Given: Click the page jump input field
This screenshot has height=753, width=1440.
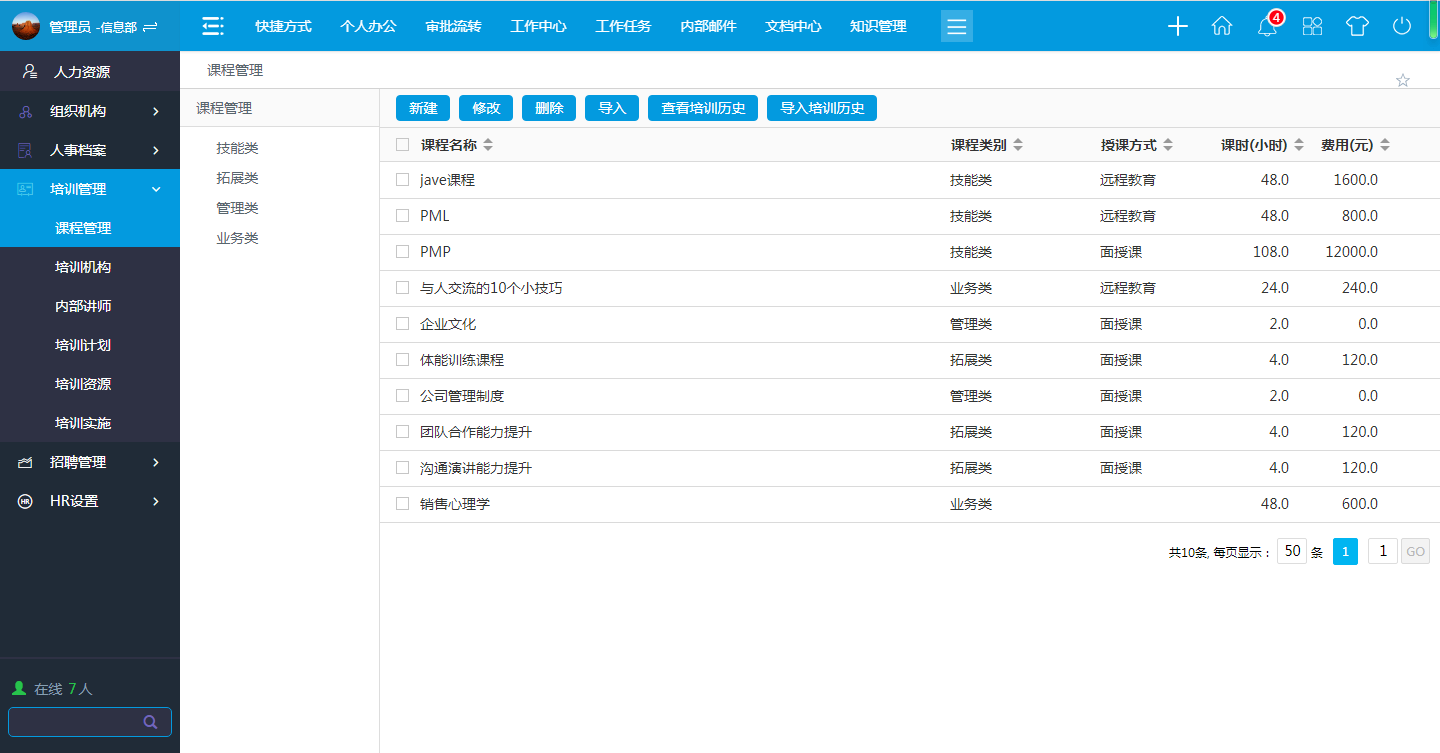Looking at the screenshot, I should pyautogui.click(x=1383, y=551).
